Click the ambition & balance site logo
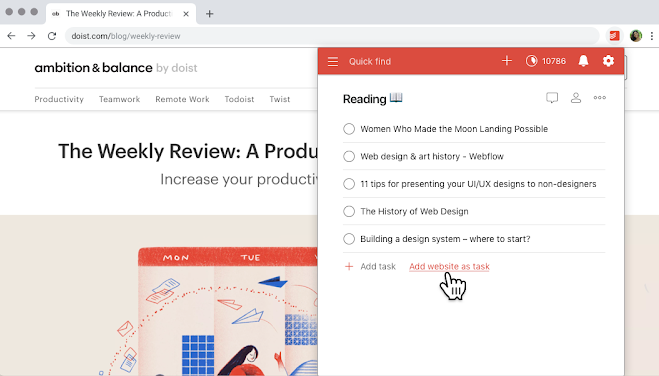659x376 pixels. [x=116, y=68]
